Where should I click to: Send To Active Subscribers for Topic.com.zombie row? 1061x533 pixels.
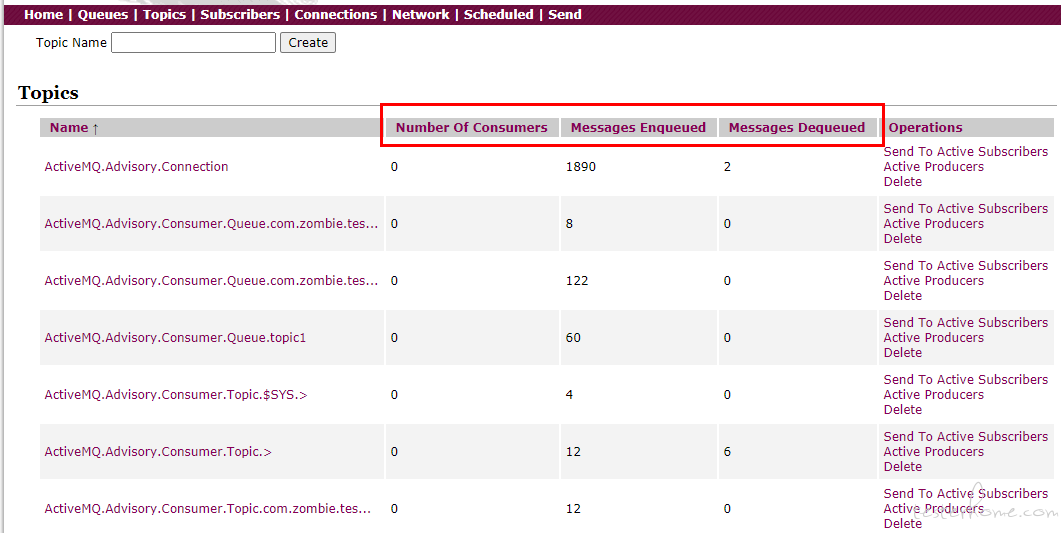[x=966, y=493]
